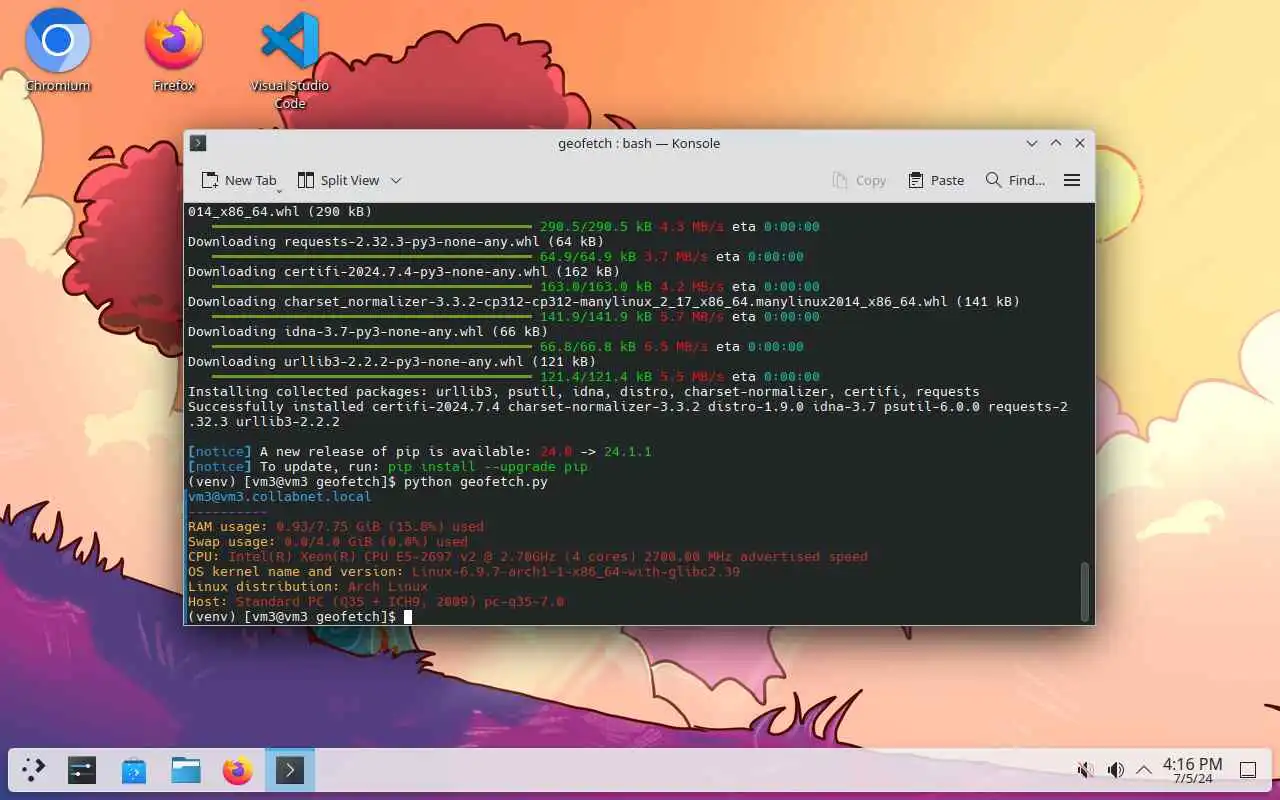Click 'Downloading idna-3.7-py3-none-any.whl' line
Screen dimensions: 1280x800
tap(367, 331)
